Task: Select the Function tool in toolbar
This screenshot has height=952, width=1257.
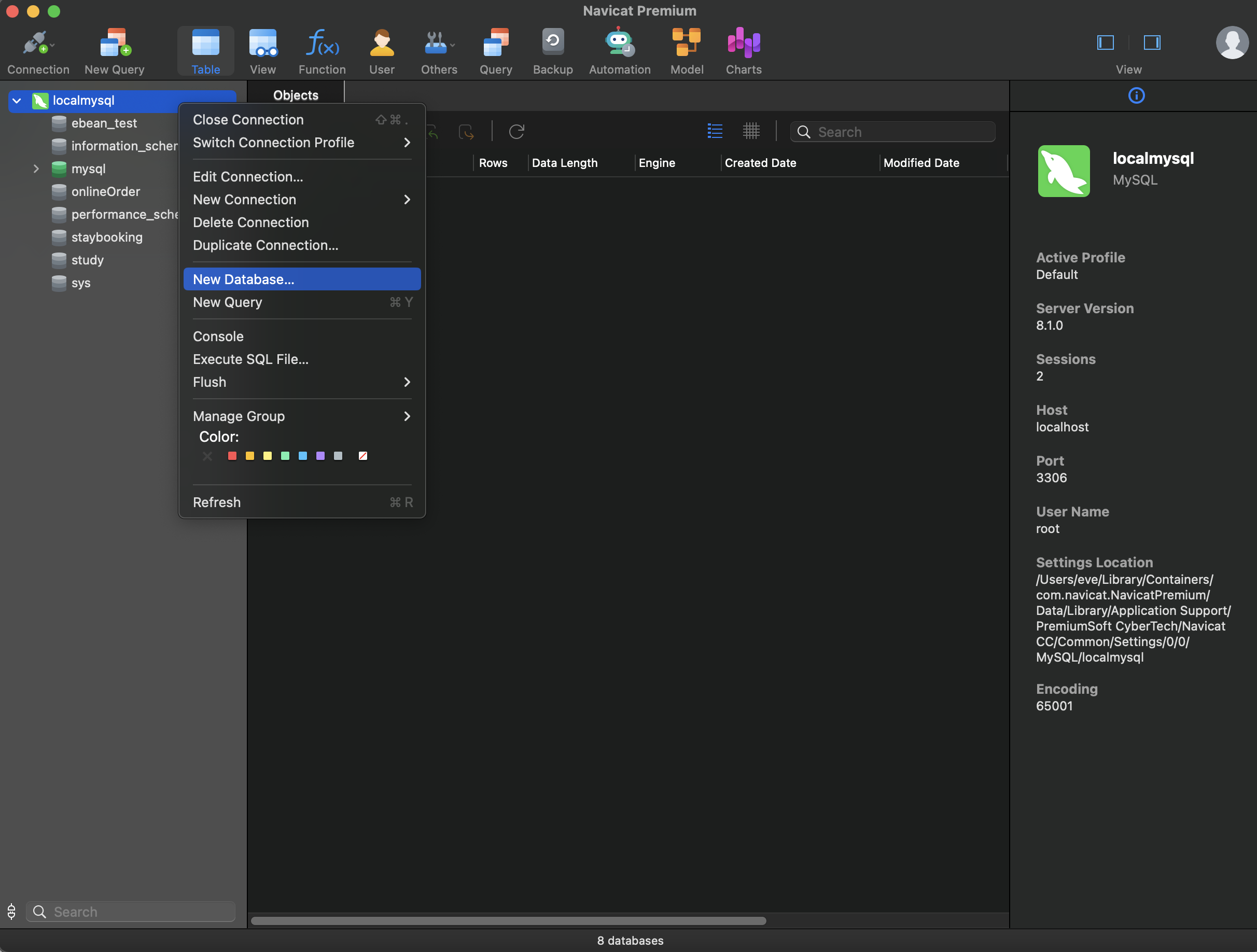Action: (322, 50)
